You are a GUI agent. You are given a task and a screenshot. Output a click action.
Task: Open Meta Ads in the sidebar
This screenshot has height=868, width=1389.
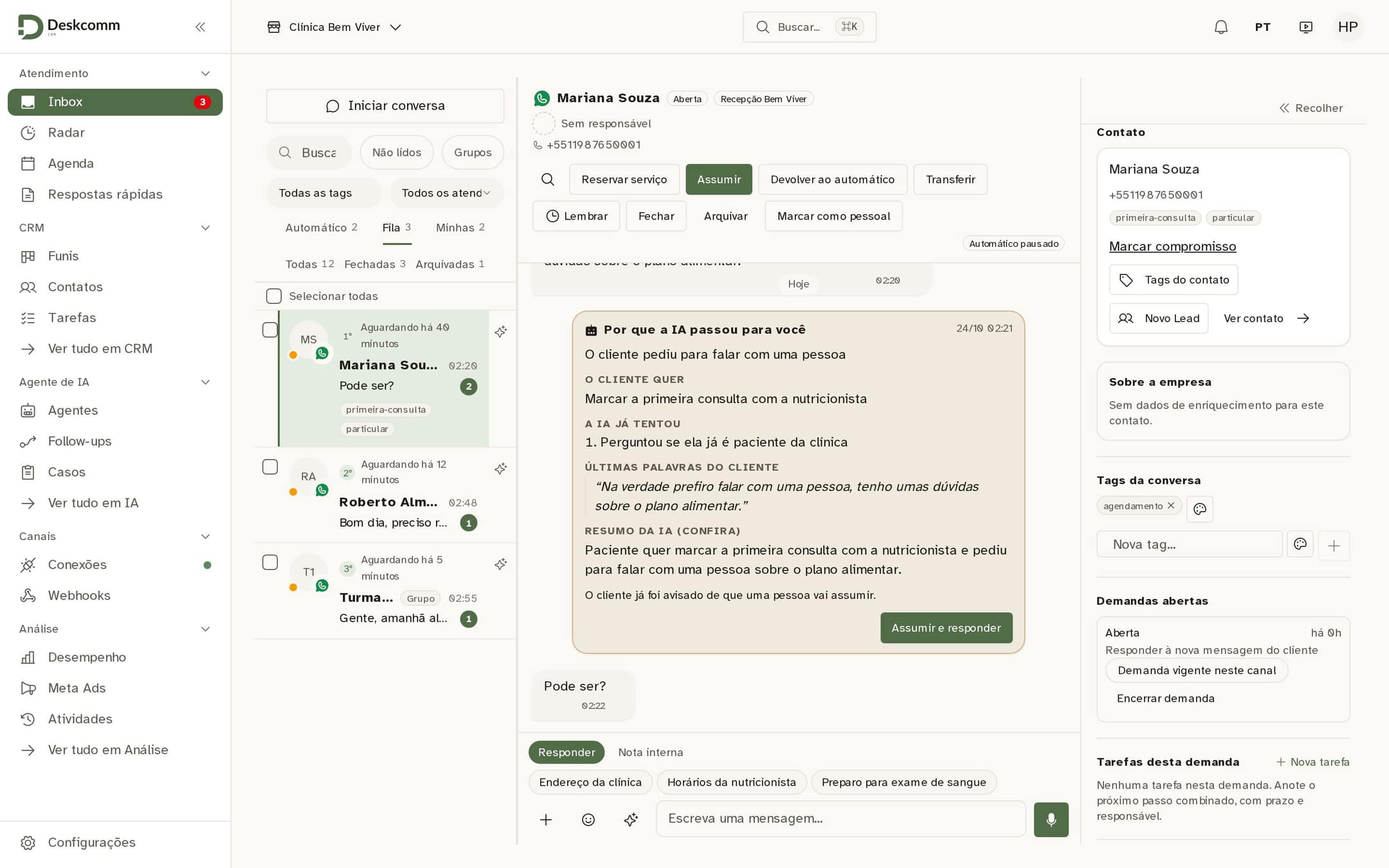point(115,688)
